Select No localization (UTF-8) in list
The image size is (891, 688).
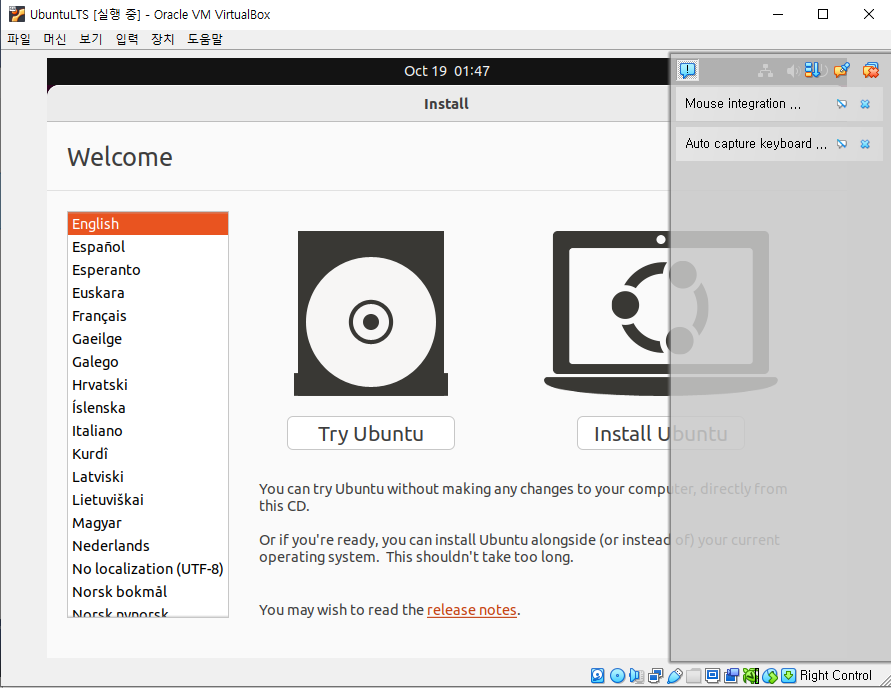point(148,569)
